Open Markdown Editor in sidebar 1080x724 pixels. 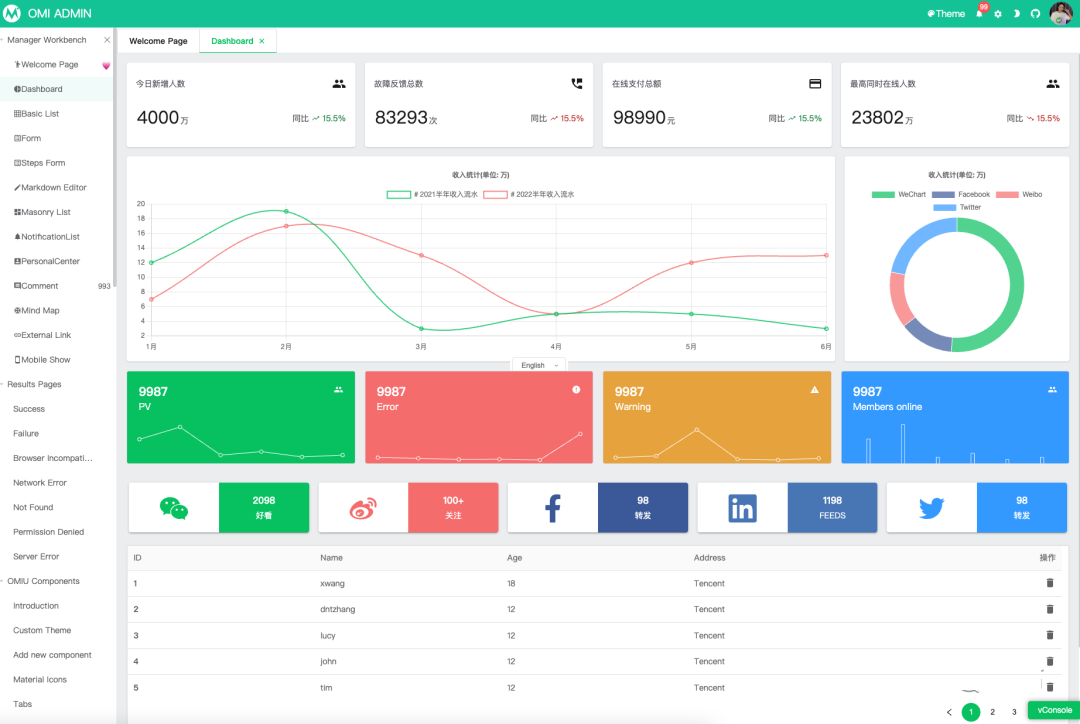coord(54,187)
